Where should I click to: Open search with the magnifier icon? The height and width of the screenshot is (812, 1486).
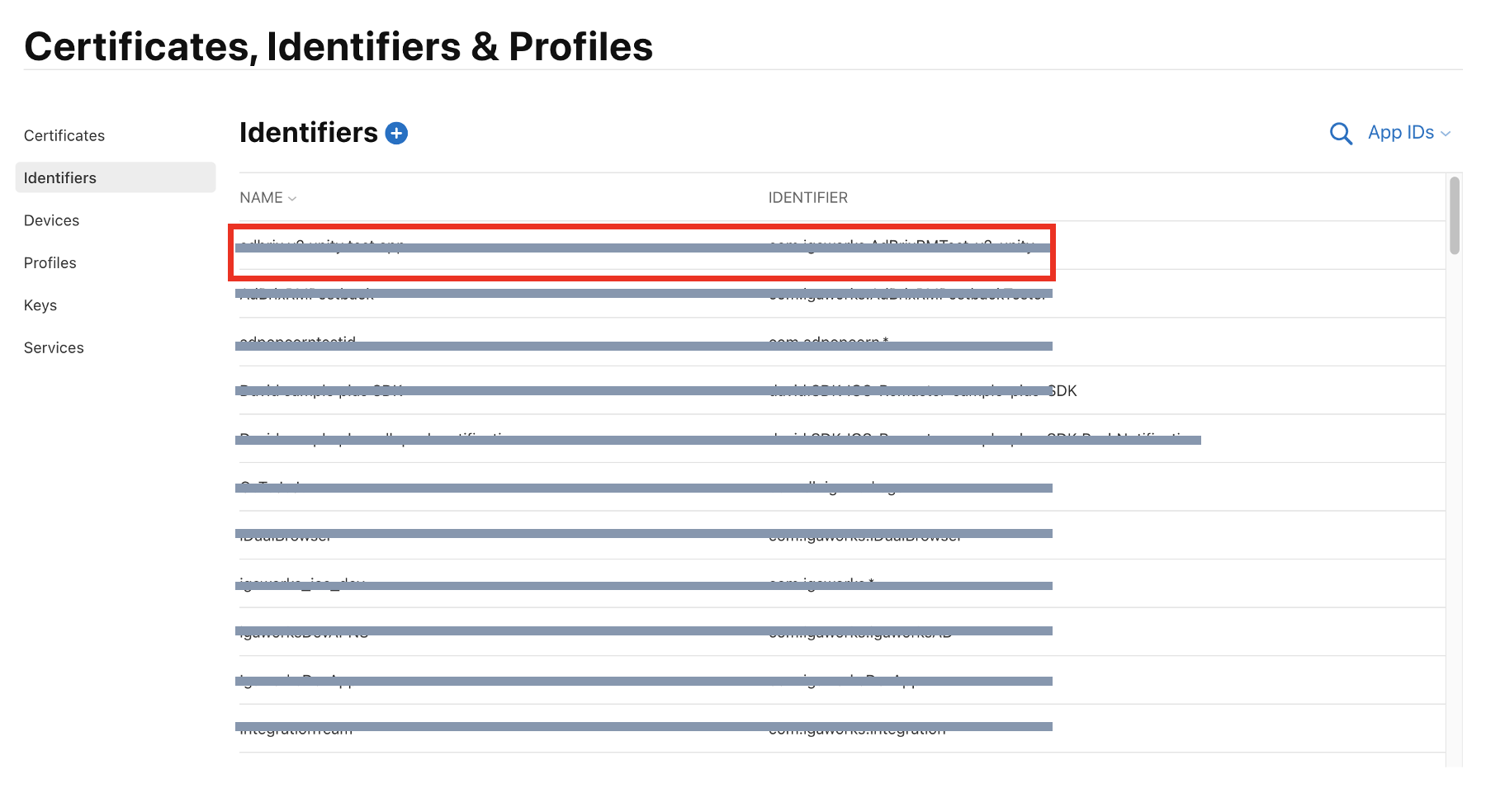(1341, 134)
